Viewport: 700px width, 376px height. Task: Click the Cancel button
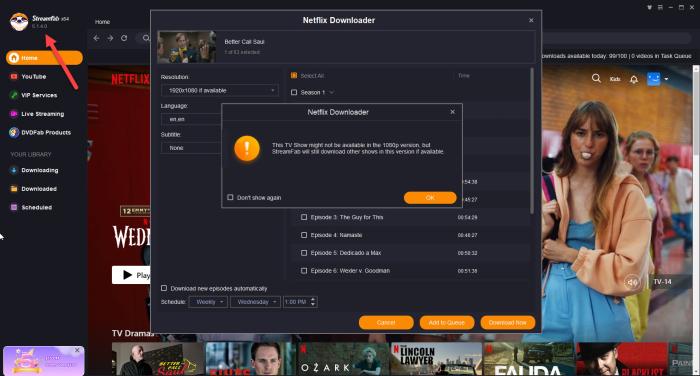pos(386,322)
